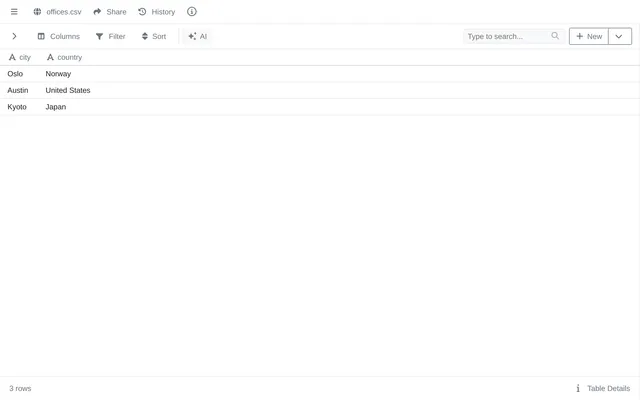Viewport: 640px width, 400px height.
Task: Click the text type icon of city column
Action: tap(12, 58)
